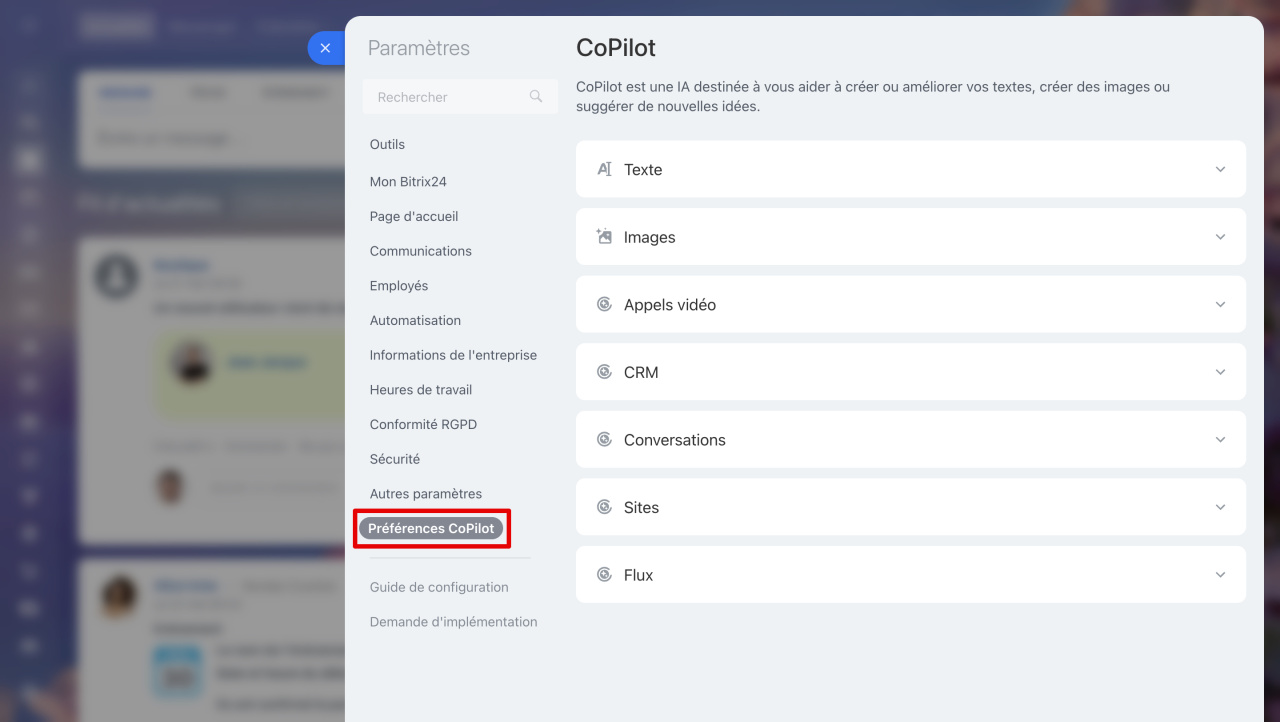Expand the Images section chevron
This screenshot has width=1280, height=722.
tap(1220, 237)
